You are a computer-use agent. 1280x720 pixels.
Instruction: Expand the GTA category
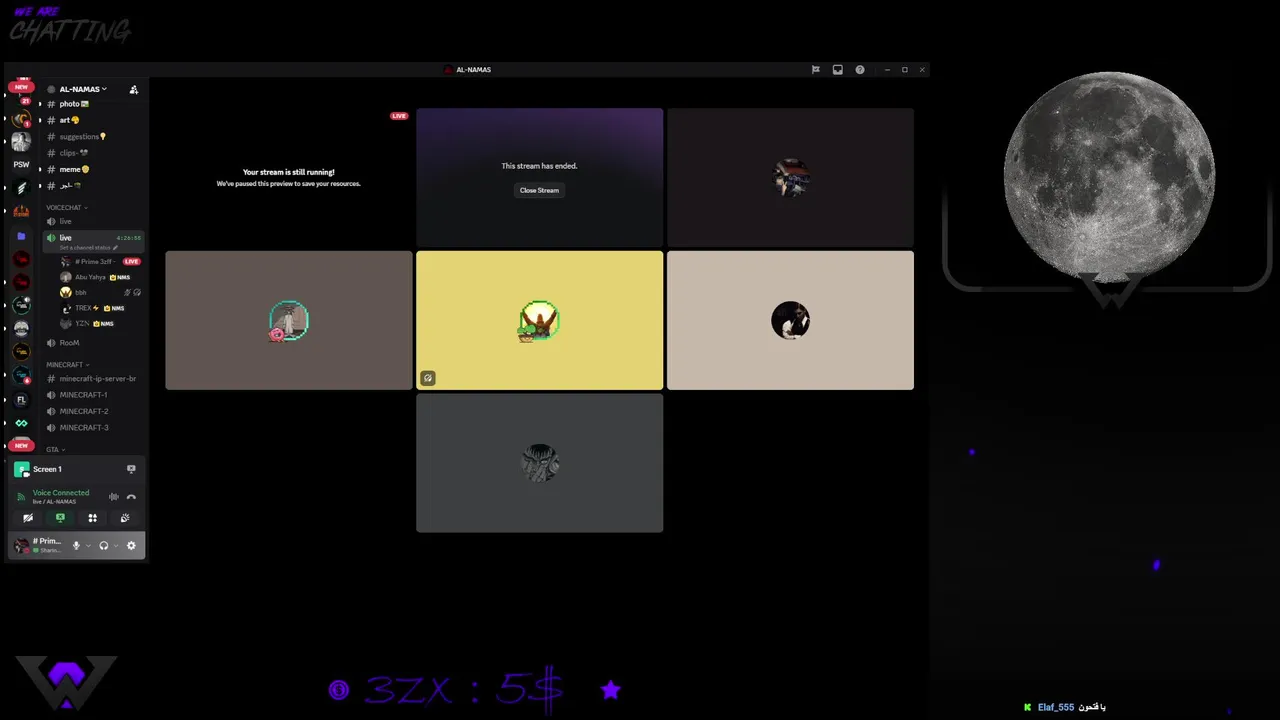[55, 449]
